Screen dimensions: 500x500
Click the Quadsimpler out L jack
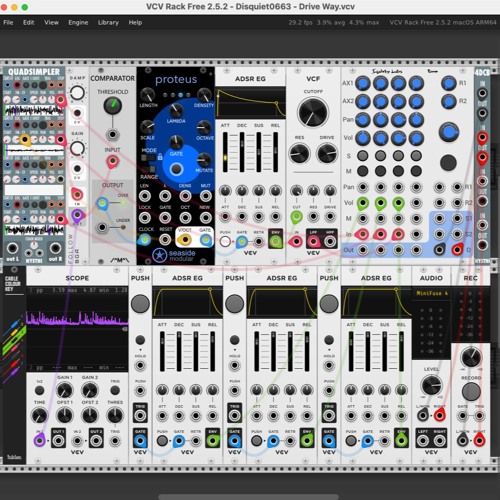point(12,248)
